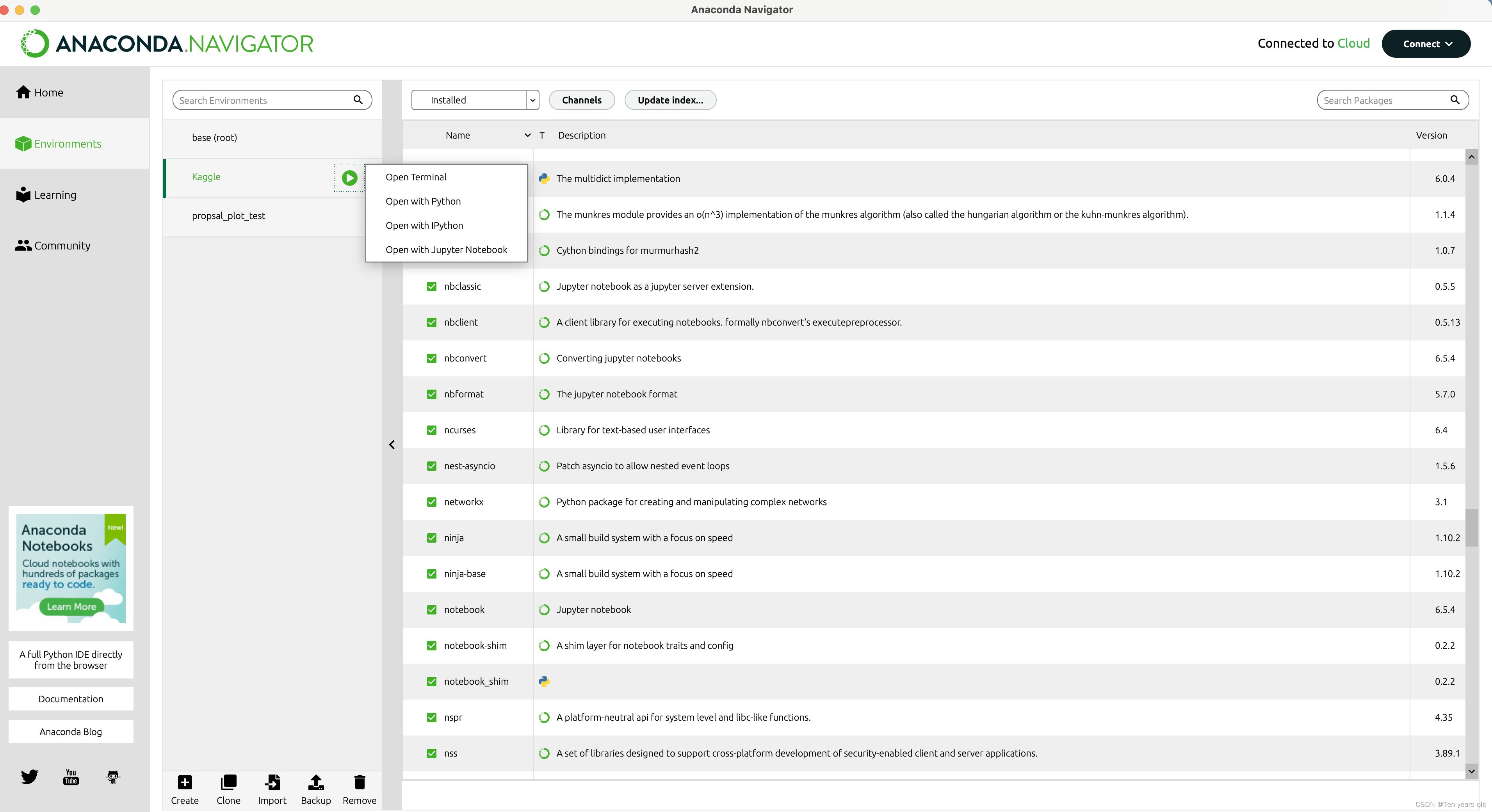Import an environment
Screen dimensions: 1492x812
(x=272, y=790)
